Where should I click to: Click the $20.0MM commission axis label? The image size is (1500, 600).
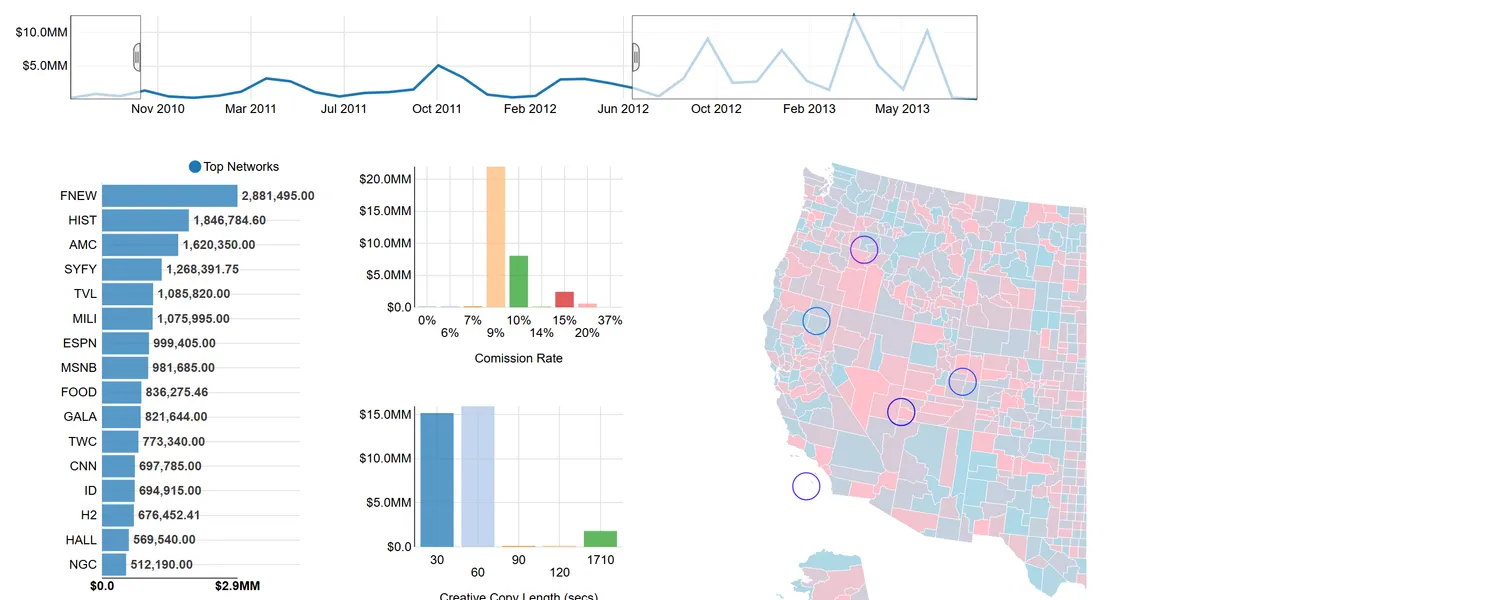[x=385, y=179]
